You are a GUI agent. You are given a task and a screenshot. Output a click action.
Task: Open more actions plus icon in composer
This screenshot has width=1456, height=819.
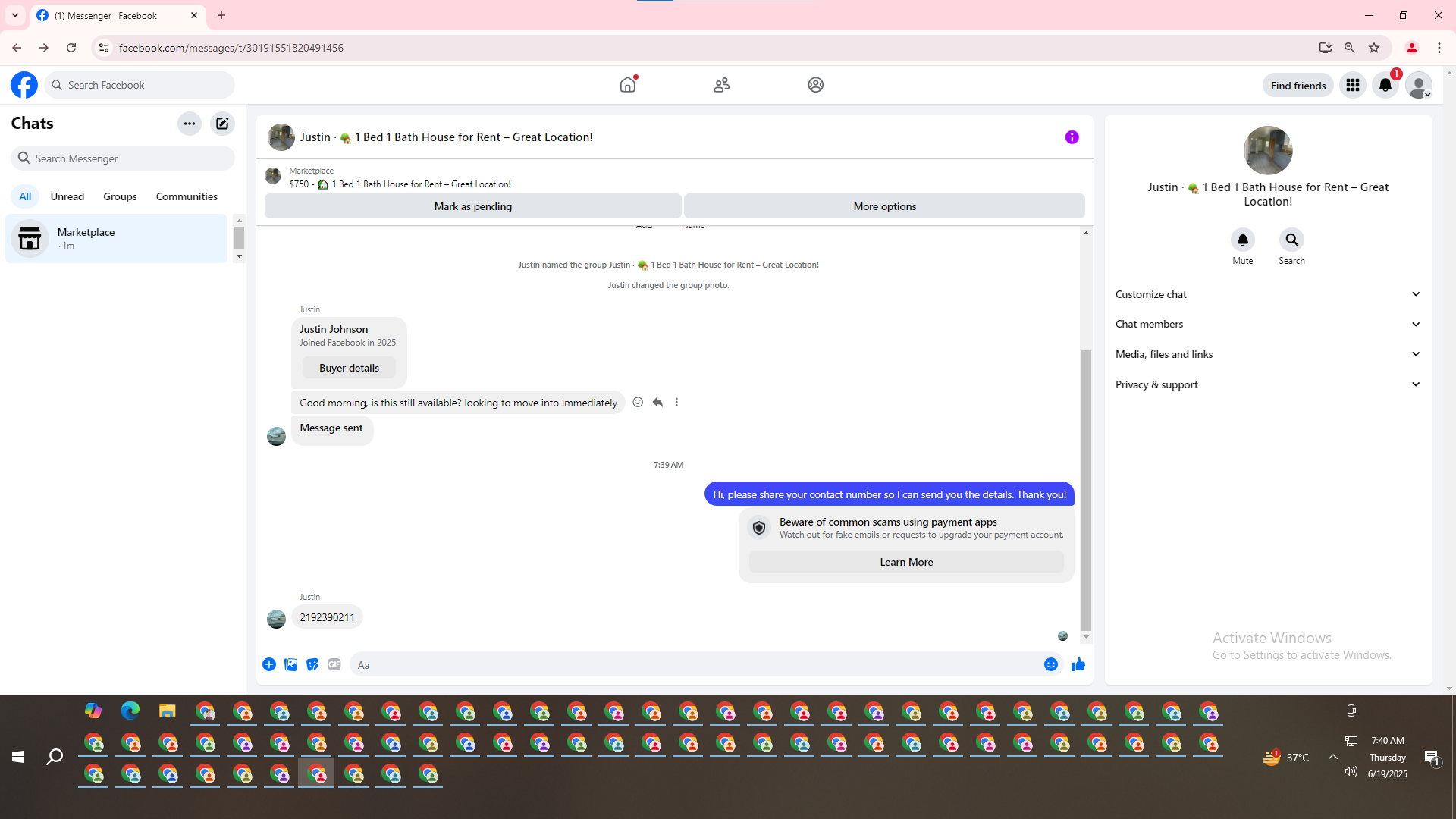click(x=269, y=664)
